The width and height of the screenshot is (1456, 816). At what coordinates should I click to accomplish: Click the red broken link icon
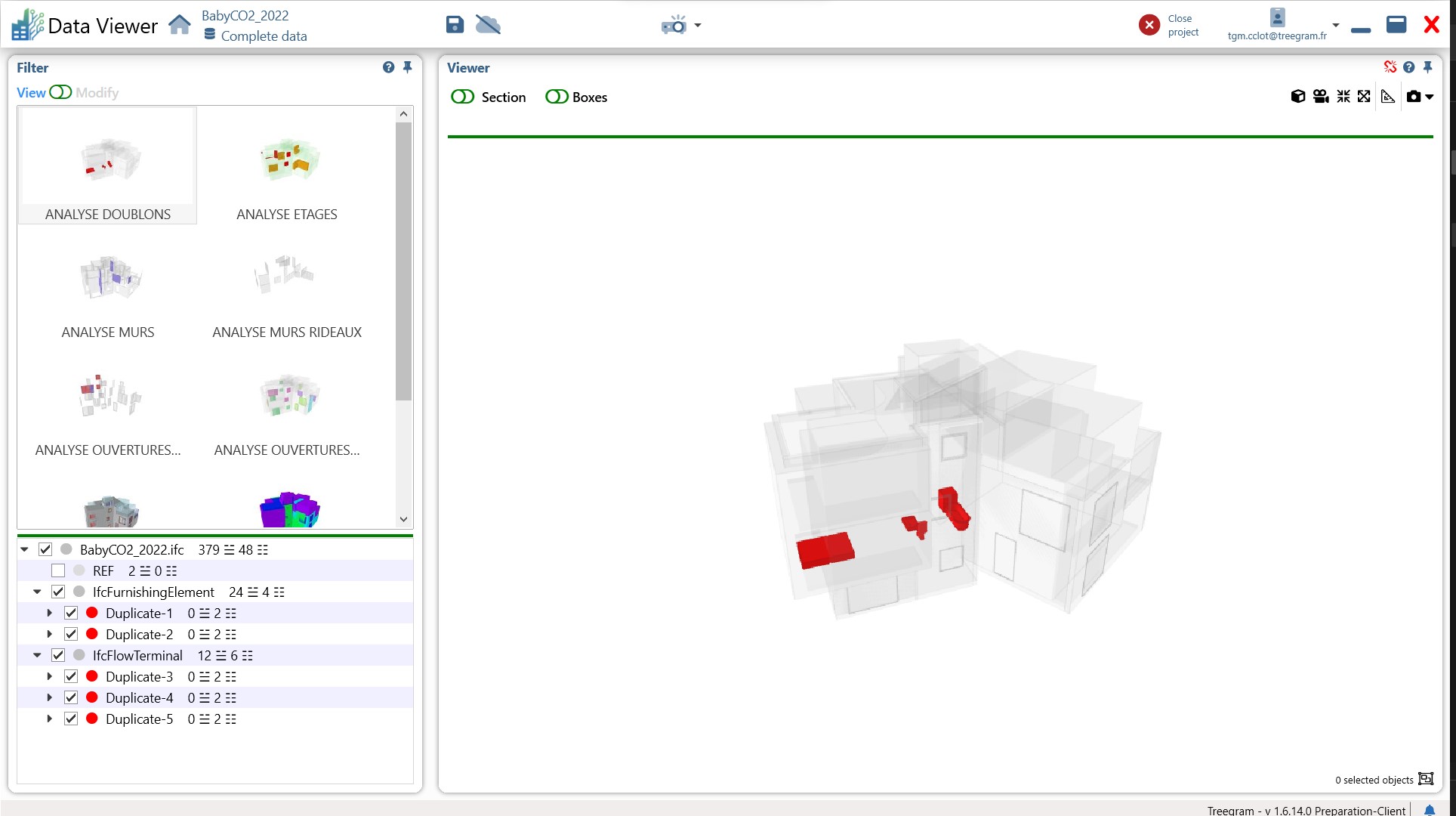click(1390, 67)
